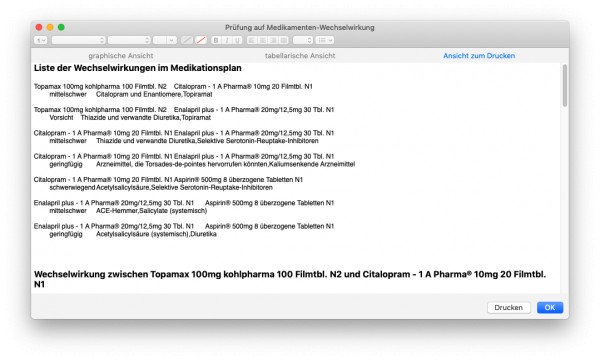
Task: Click 'Acetylsalicylsäure (systemisch),Diuretika' line
Action: tap(156, 234)
